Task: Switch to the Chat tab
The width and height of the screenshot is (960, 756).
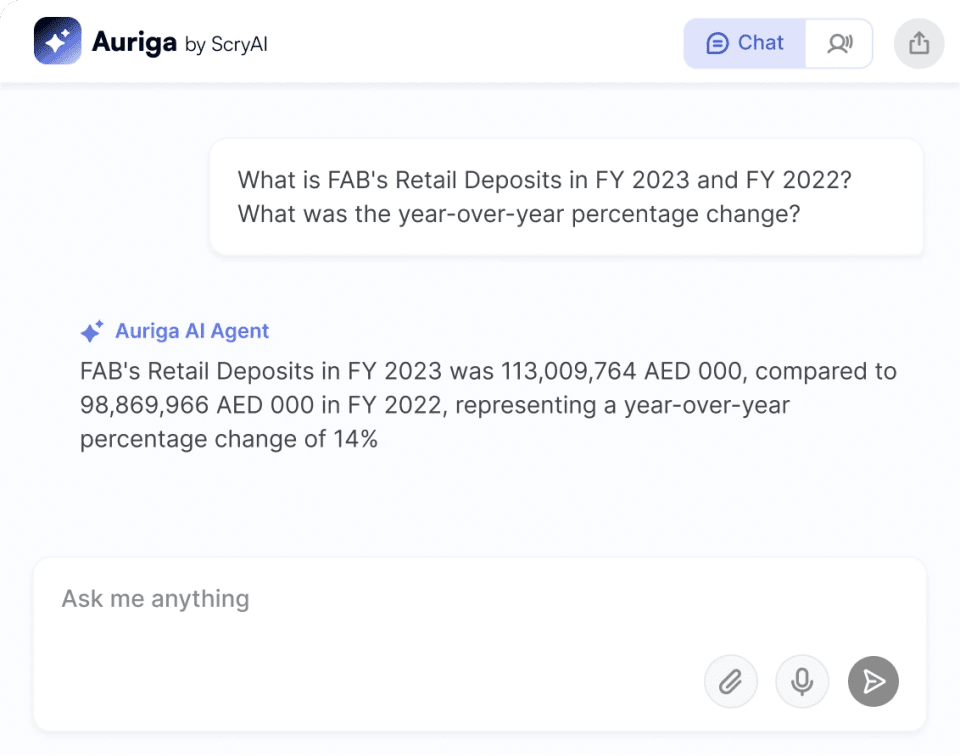Action: pos(744,43)
